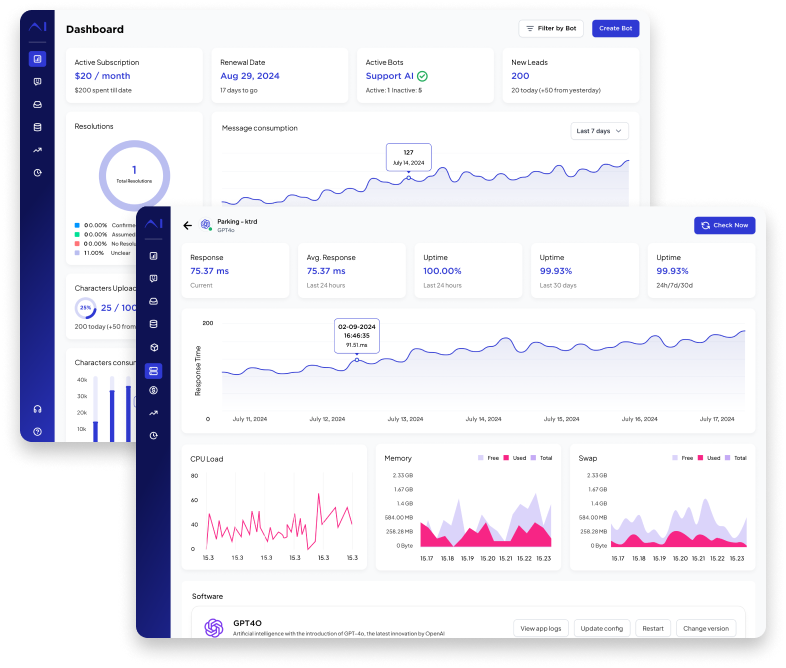Click green checkmark beside Support AI
The image size is (786, 668).
(x=423, y=76)
